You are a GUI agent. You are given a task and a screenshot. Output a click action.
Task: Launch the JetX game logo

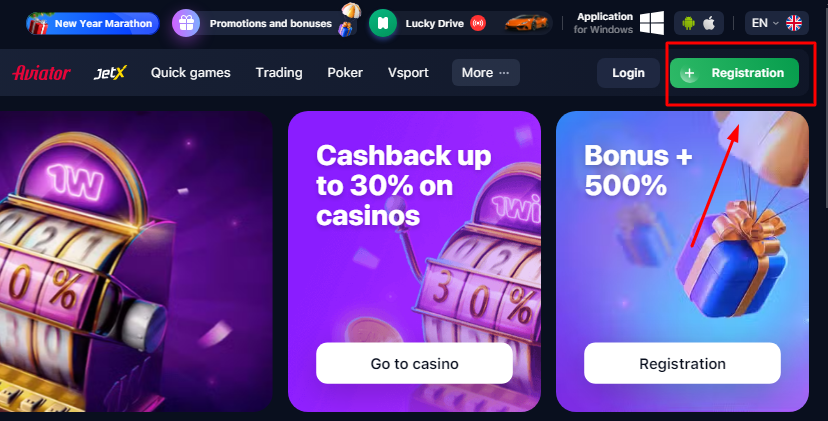[110, 73]
